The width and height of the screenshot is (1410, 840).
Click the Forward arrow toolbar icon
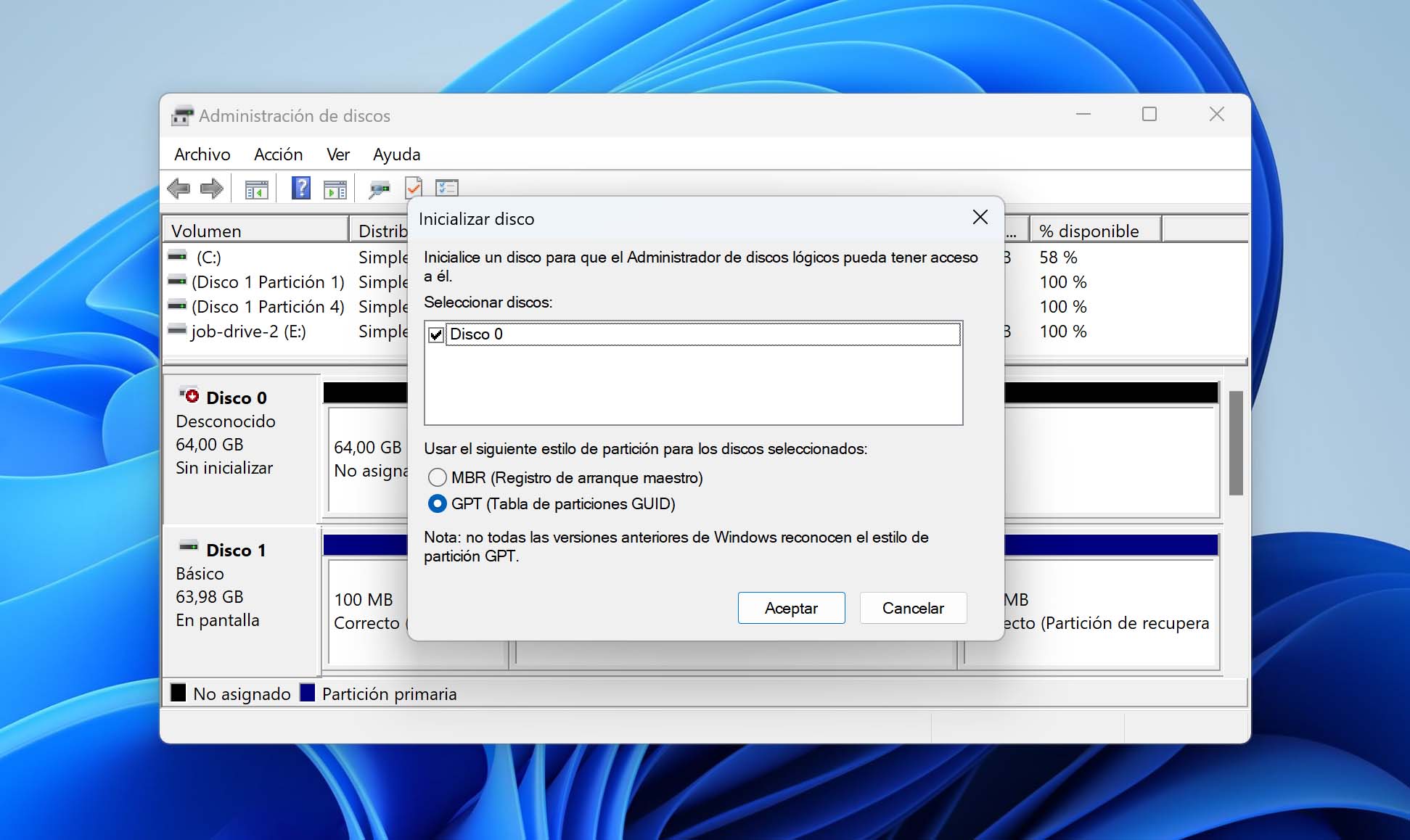[212, 189]
